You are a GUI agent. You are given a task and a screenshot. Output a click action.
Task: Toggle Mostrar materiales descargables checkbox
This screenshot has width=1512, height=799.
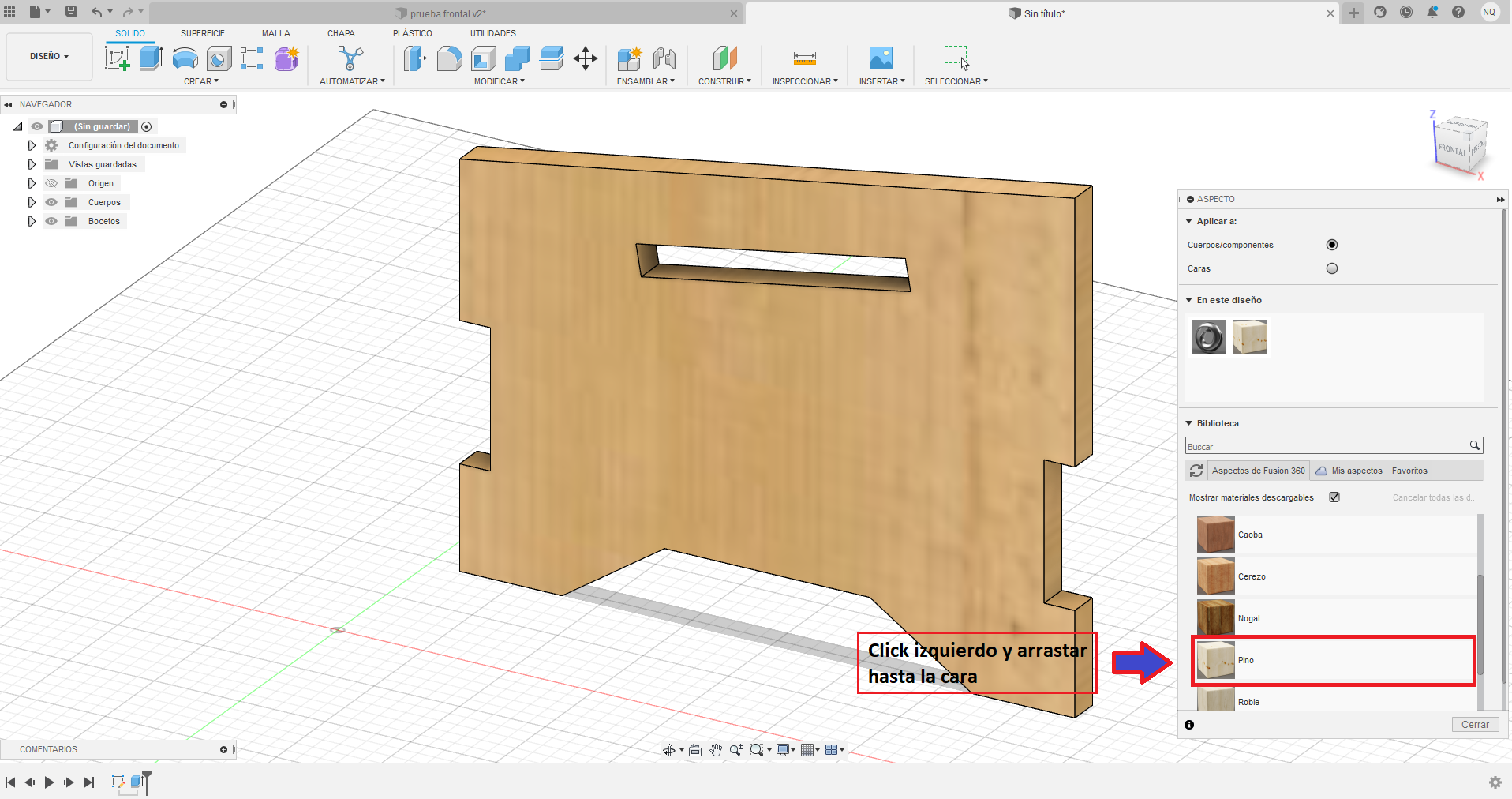1334,497
